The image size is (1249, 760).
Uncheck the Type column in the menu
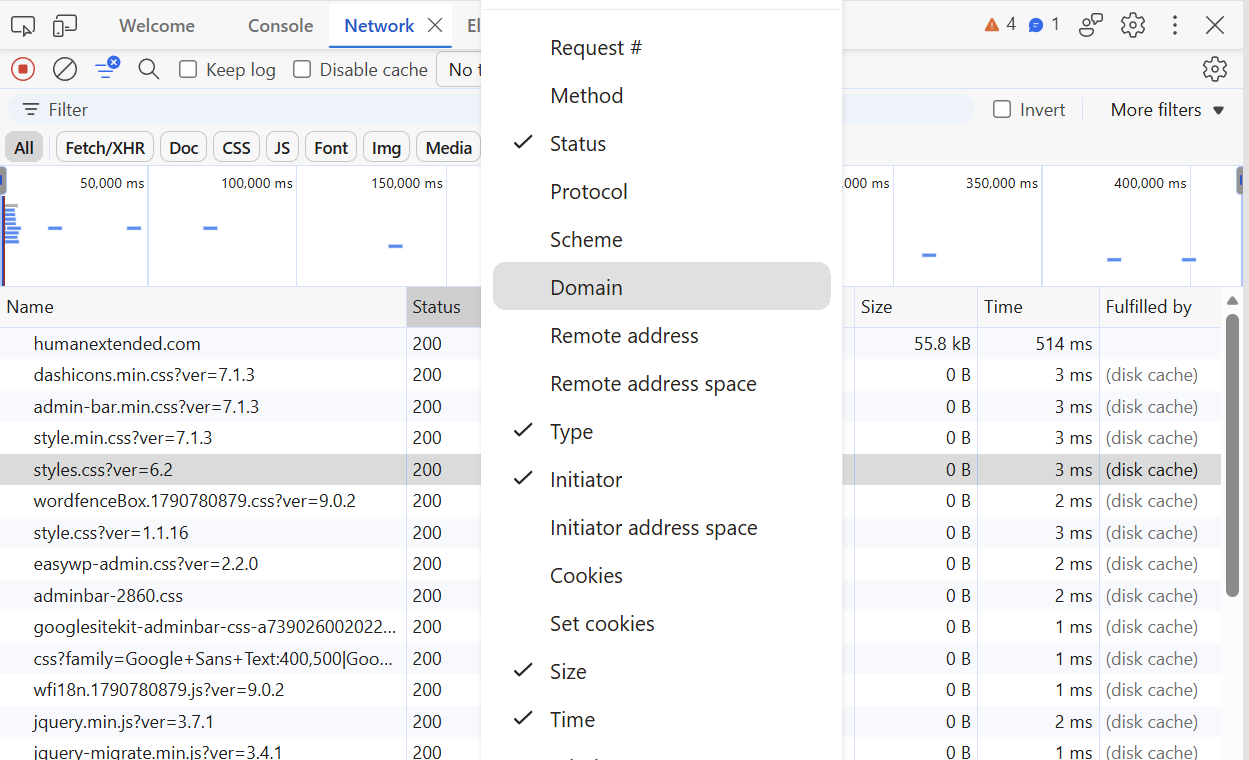pos(662,431)
